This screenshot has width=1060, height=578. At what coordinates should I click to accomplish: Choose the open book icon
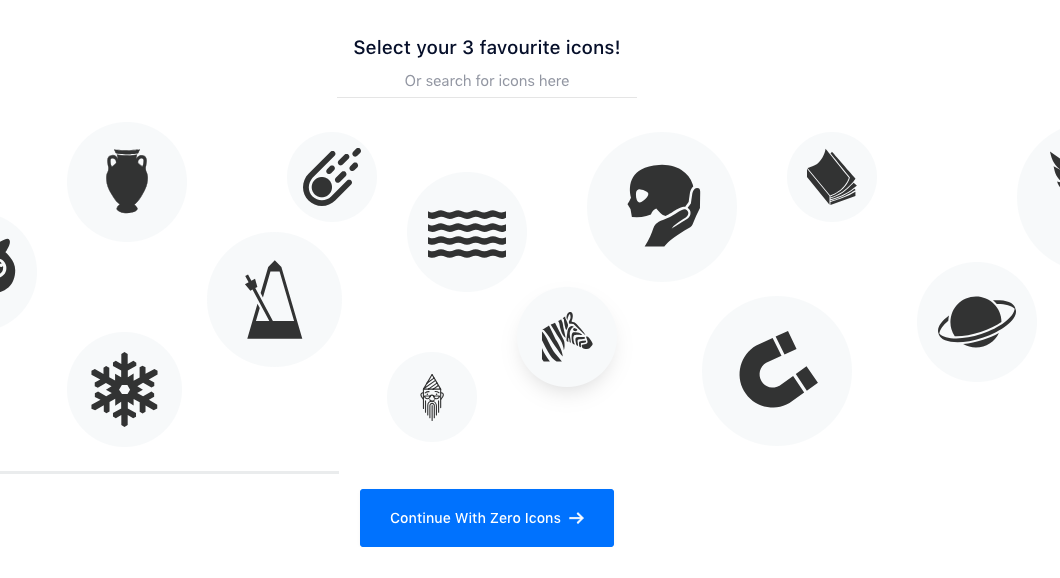831,177
